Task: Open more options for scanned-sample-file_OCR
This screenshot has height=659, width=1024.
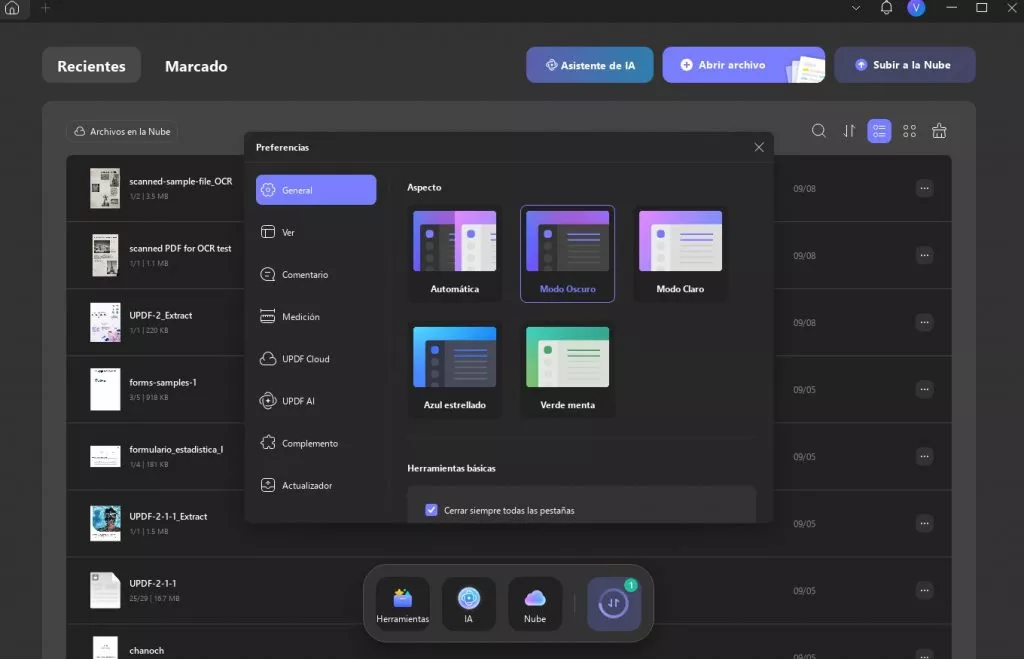Action: tap(924, 188)
